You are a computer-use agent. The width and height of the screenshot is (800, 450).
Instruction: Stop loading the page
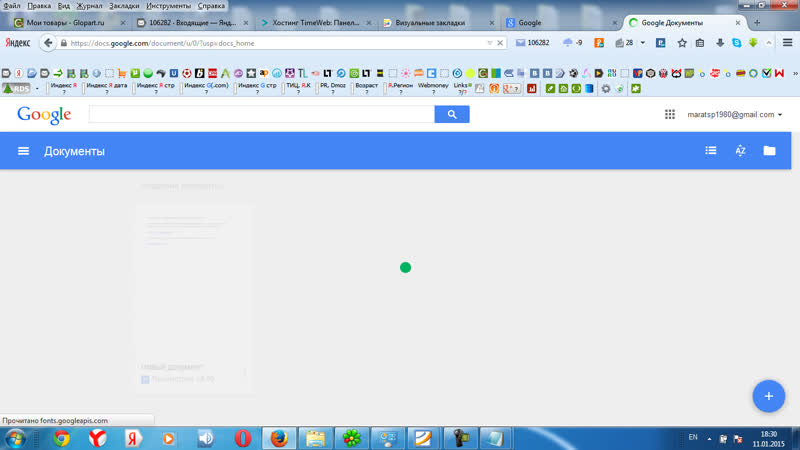(500, 43)
